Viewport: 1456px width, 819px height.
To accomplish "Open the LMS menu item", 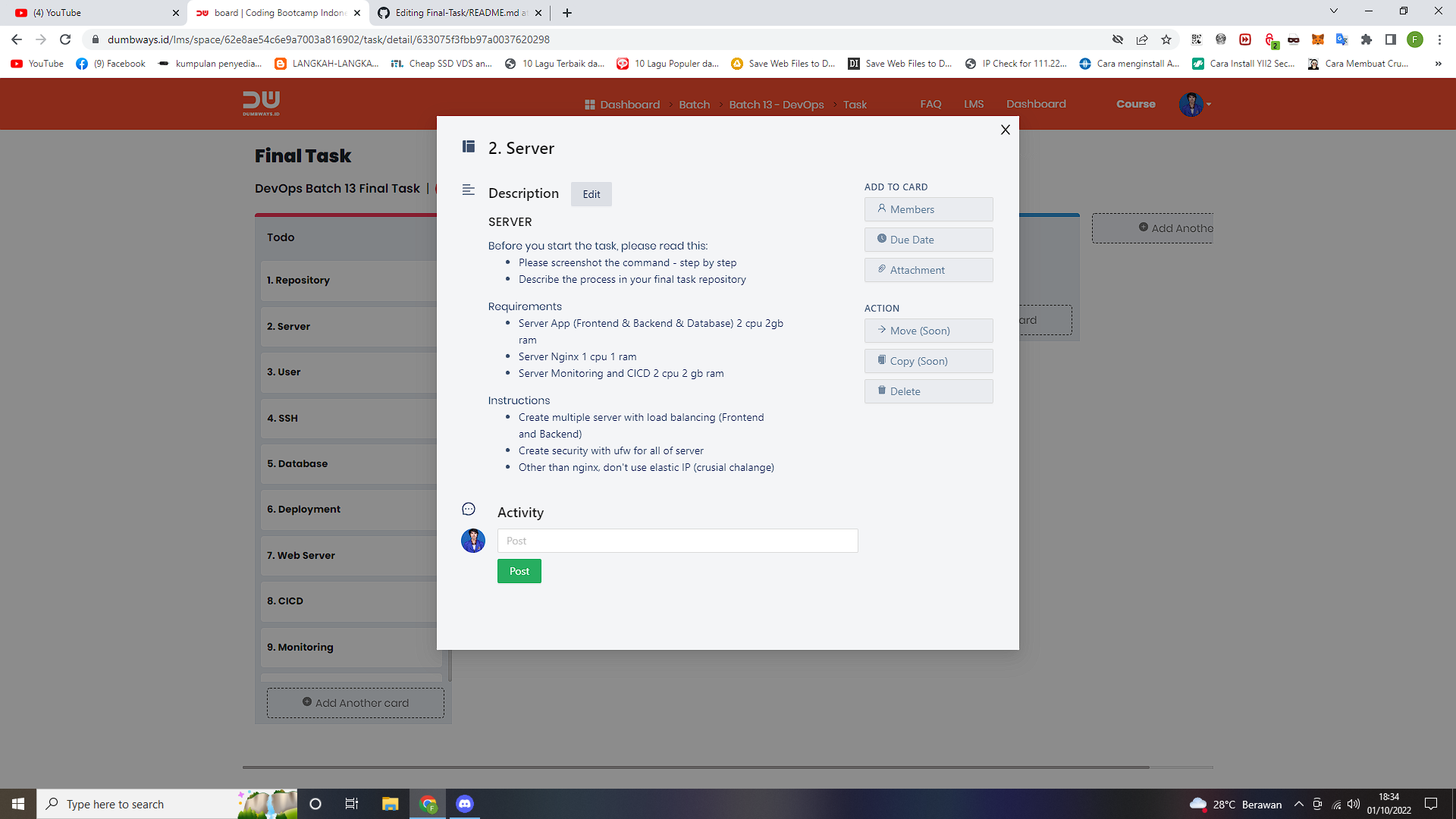I will click(974, 104).
